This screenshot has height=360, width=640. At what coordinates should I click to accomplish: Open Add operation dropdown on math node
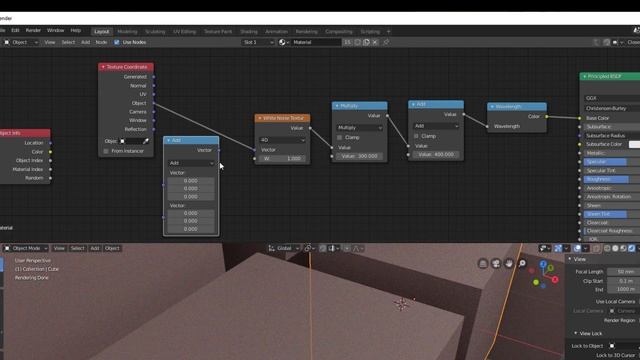point(436,126)
